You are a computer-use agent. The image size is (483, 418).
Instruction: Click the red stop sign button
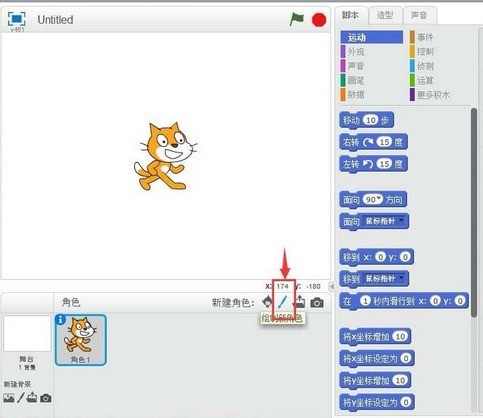(x=319, y=20)
